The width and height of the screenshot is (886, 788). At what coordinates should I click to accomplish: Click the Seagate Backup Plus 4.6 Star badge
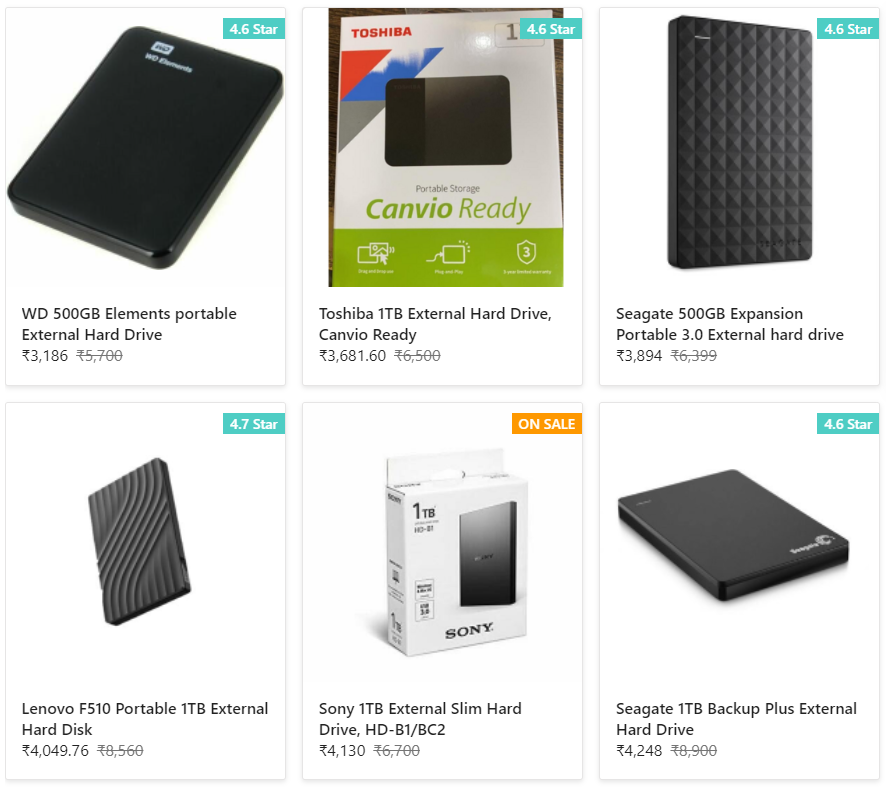click(x=848, y=424)
